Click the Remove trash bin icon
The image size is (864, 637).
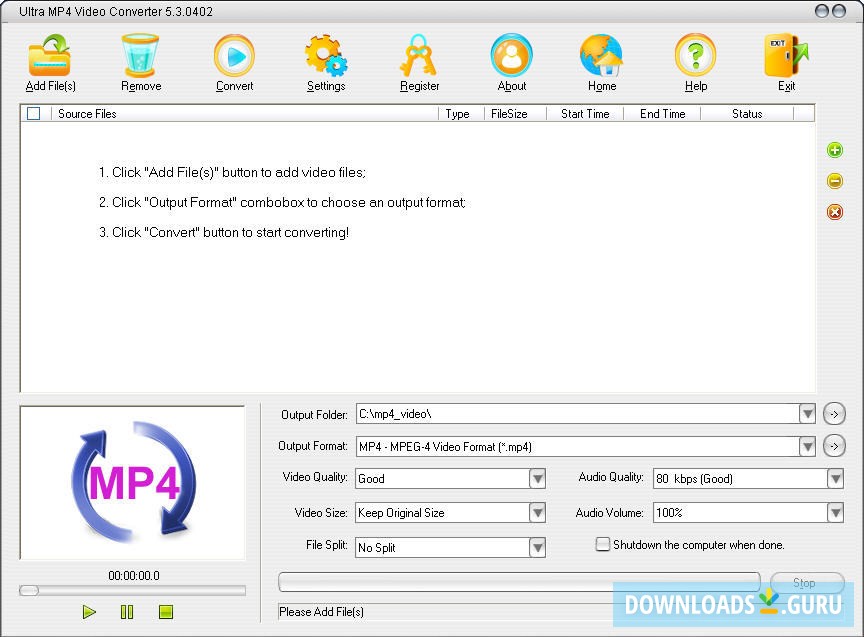pyautogui.click(x=141, y=55)
